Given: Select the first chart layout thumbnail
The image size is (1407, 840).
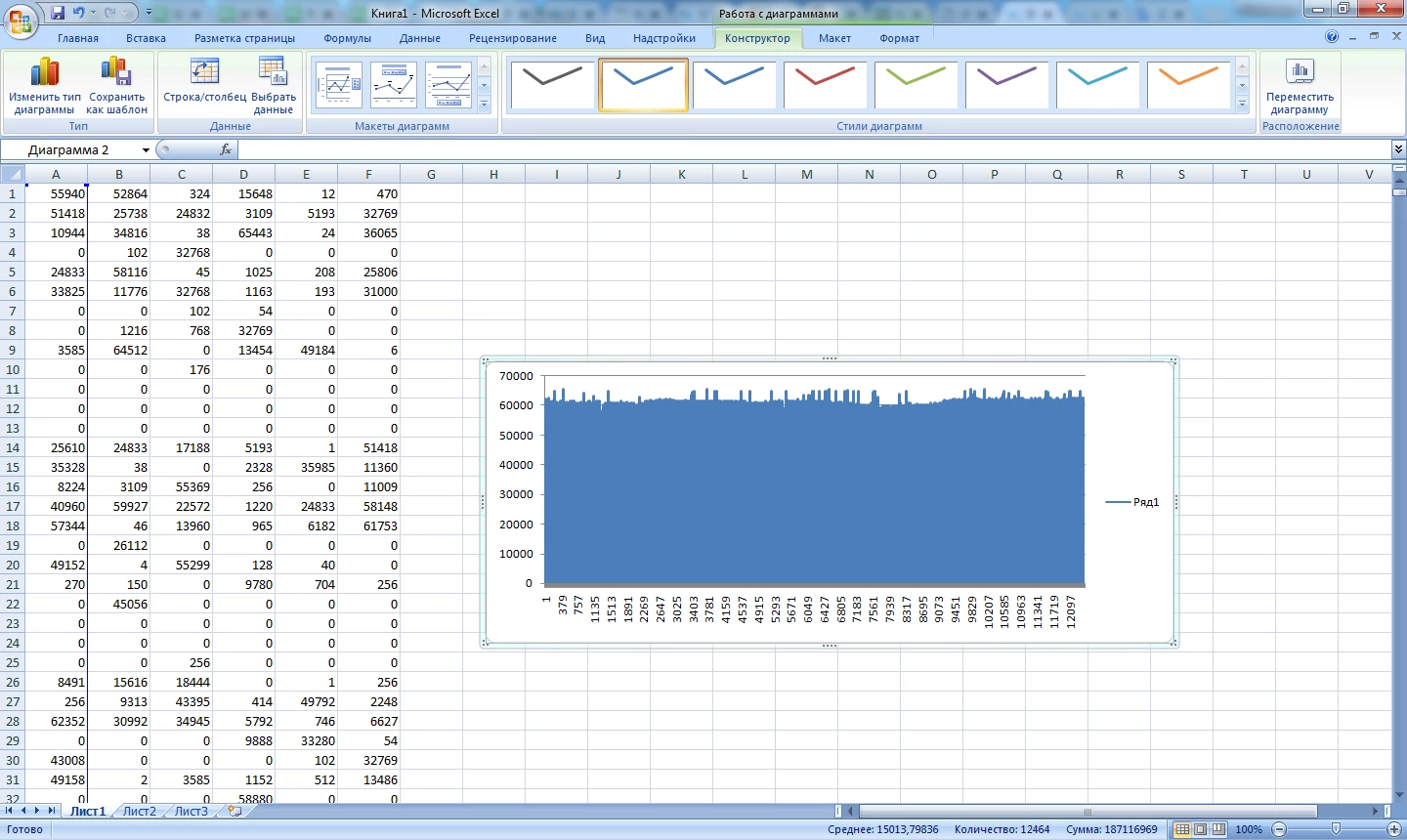Looking at the screenshot, I should tap(339, 85).
